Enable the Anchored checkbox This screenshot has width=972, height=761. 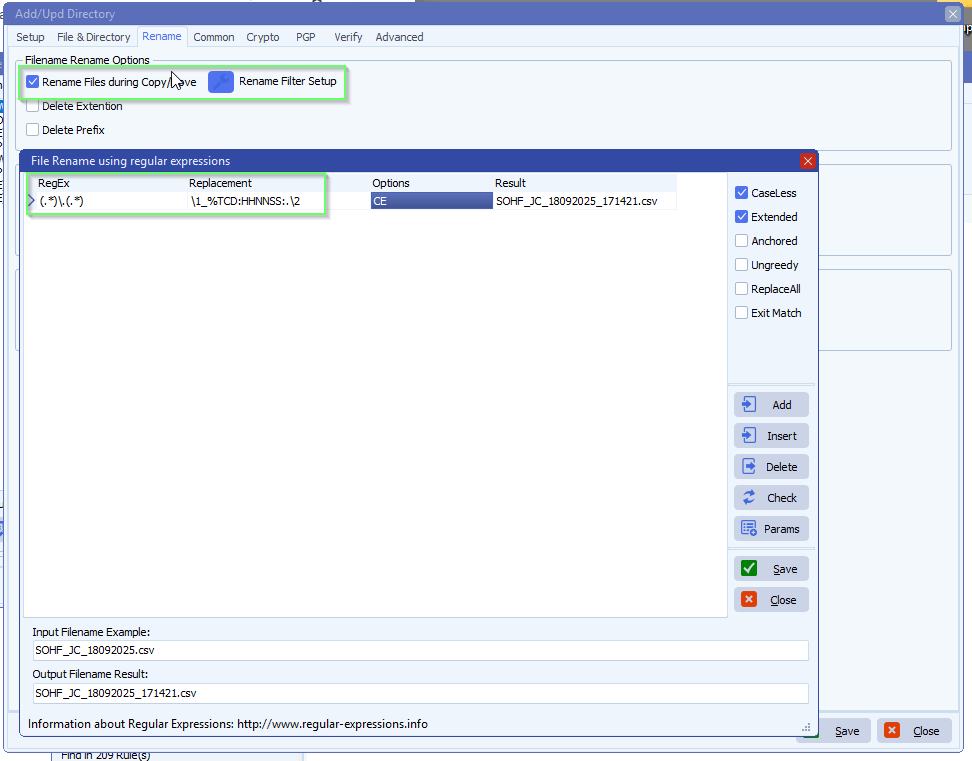coord(742,241)
